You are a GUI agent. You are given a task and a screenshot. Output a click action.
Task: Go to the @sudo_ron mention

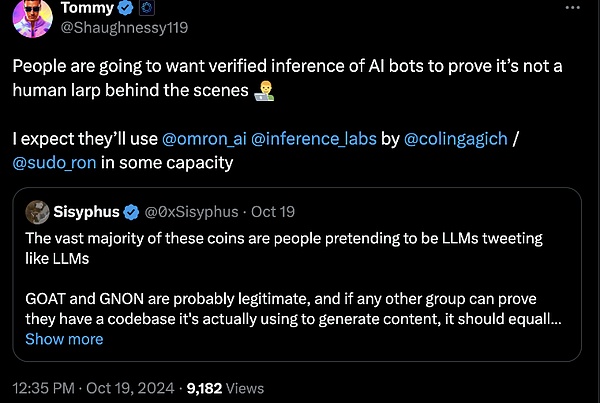[56, 161]
